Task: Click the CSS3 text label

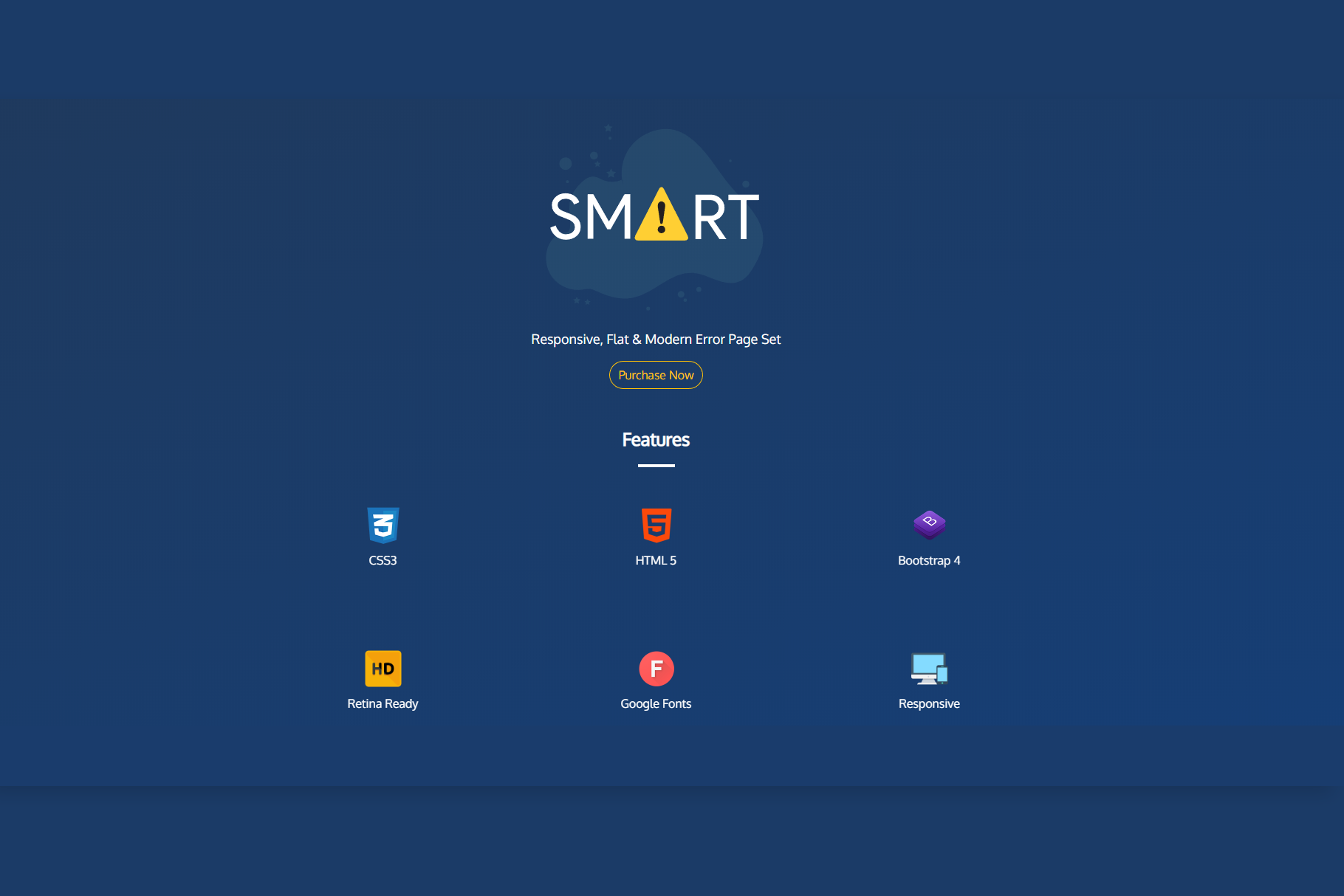Action: click(383, 560)
